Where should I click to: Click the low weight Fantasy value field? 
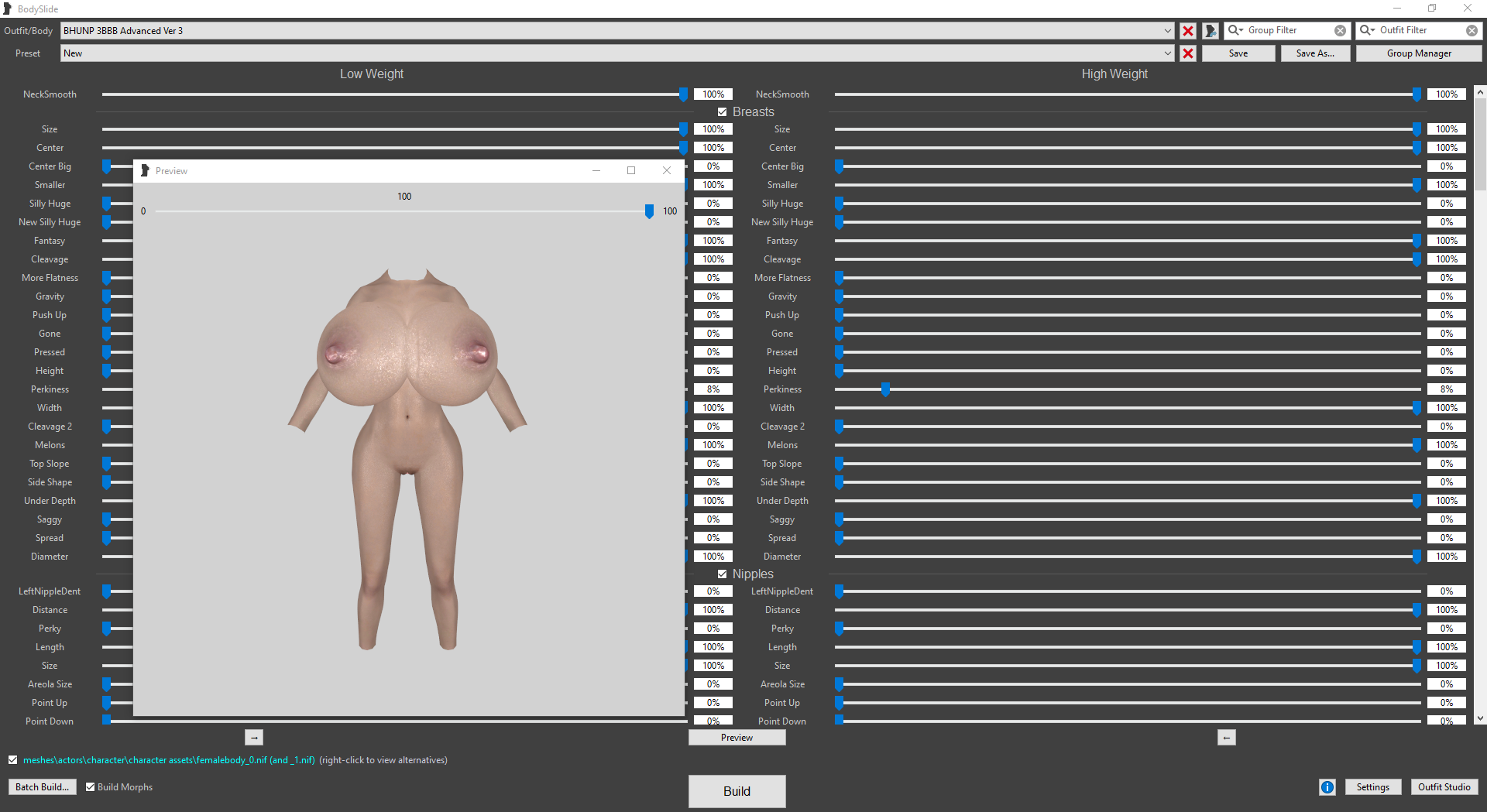[713, 241]
